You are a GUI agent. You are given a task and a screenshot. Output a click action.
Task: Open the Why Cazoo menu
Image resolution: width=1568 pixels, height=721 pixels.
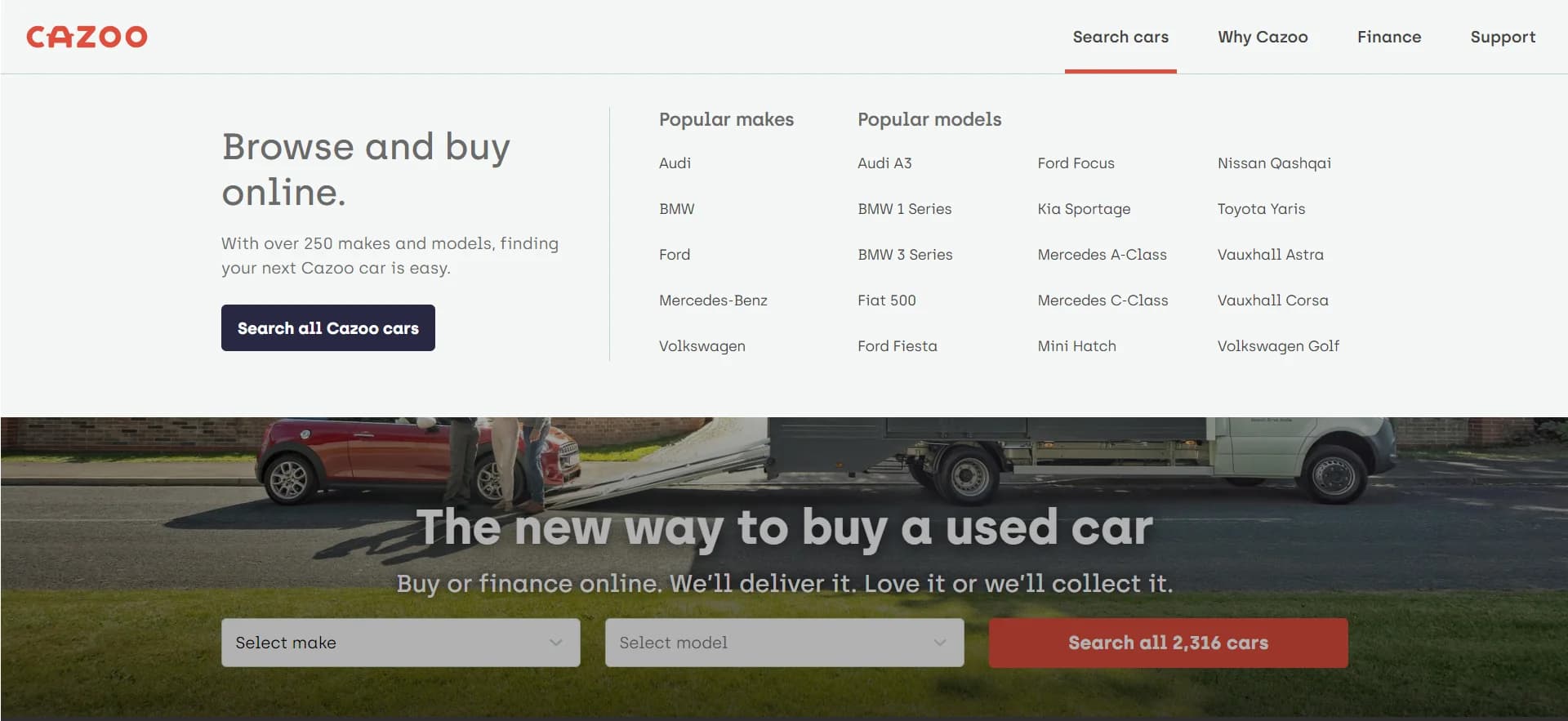click(x=1262, y=37)
